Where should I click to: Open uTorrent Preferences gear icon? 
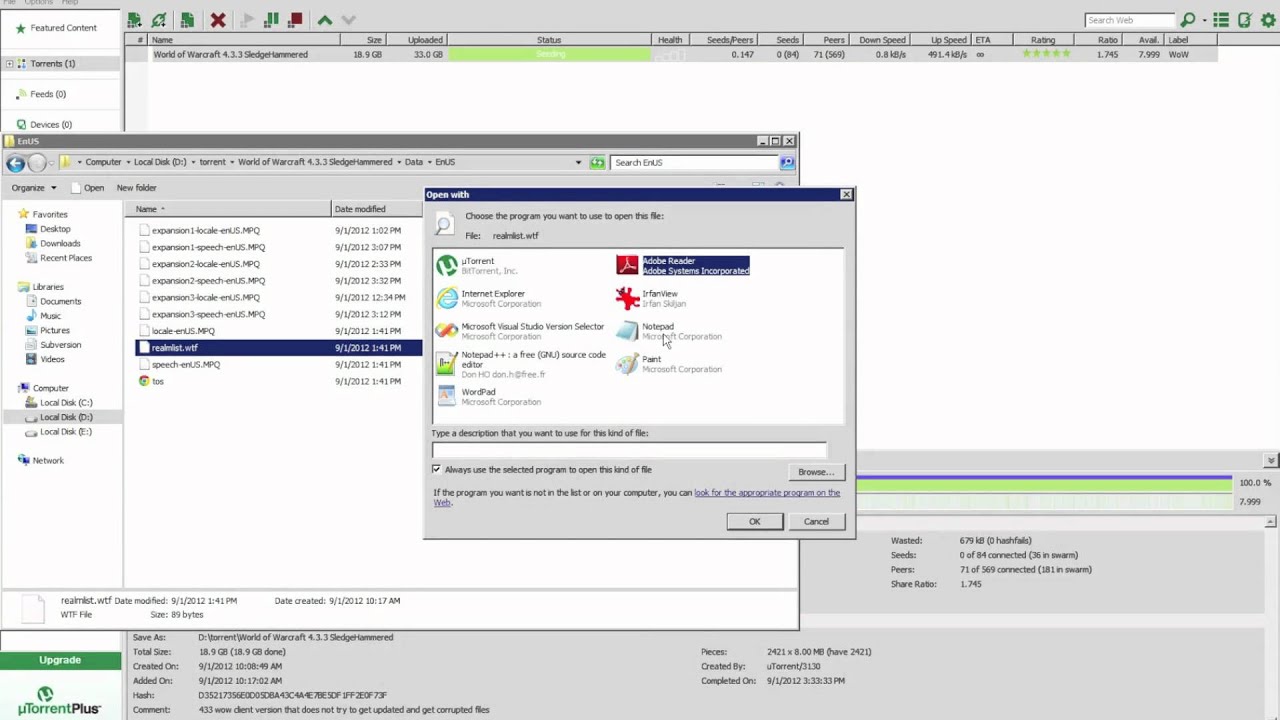click(1268, 20)
